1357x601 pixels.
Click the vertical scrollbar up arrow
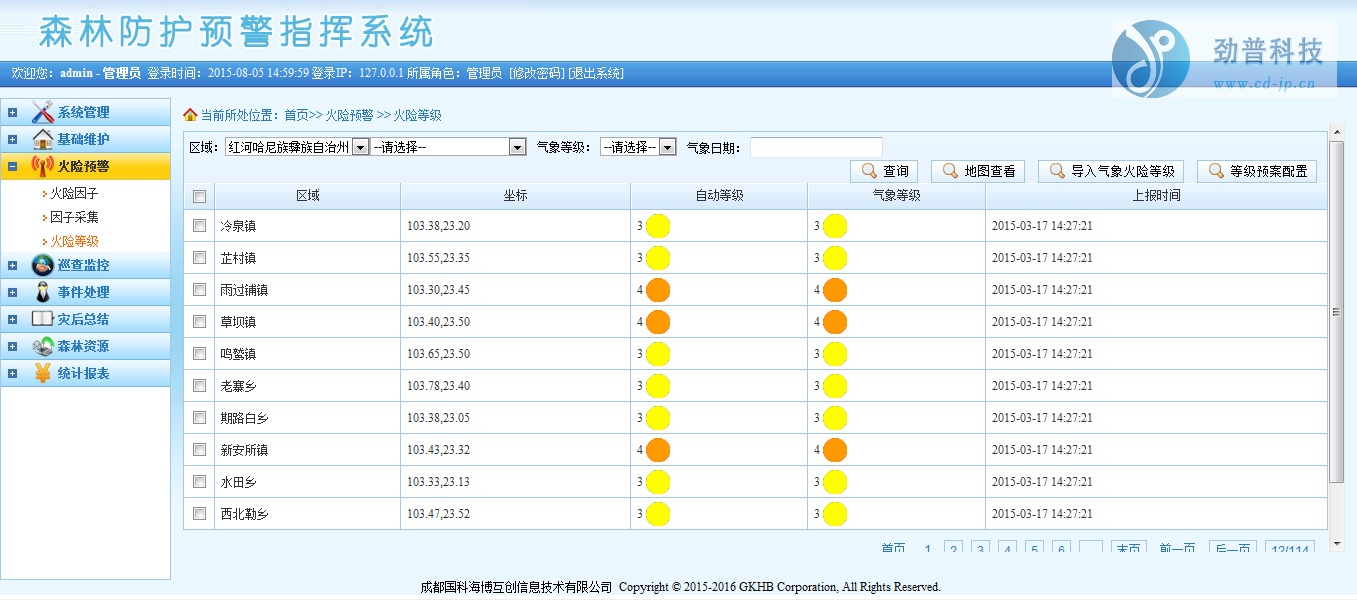point(1336,132)
